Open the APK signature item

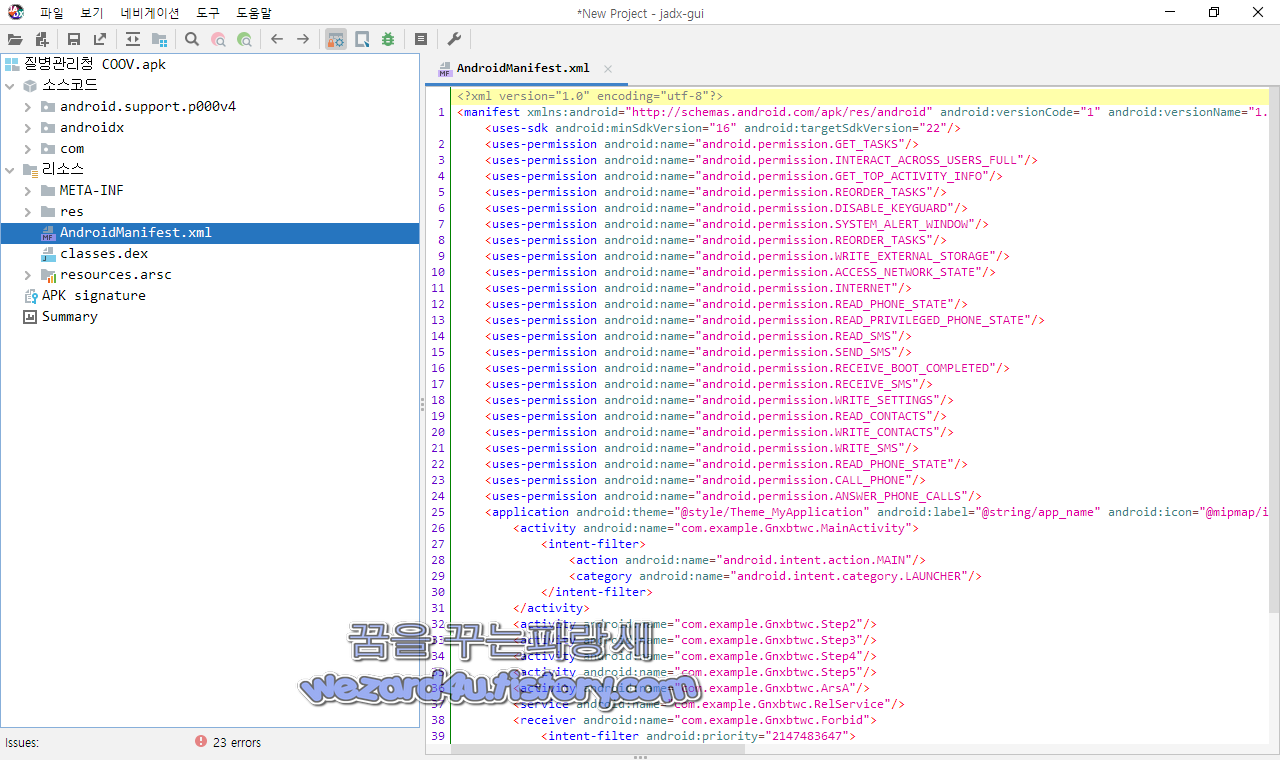[94, 295]
